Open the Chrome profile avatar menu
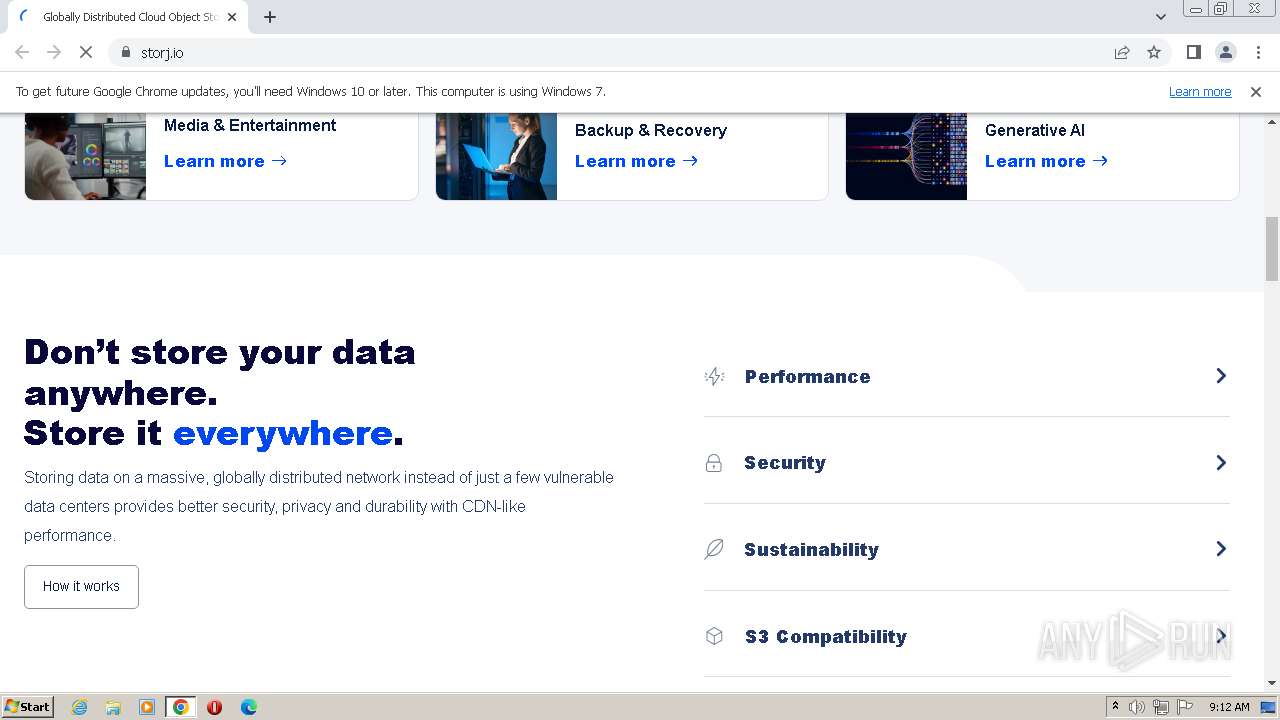This screenshot has height=720, width=1280. point(1225,52)
